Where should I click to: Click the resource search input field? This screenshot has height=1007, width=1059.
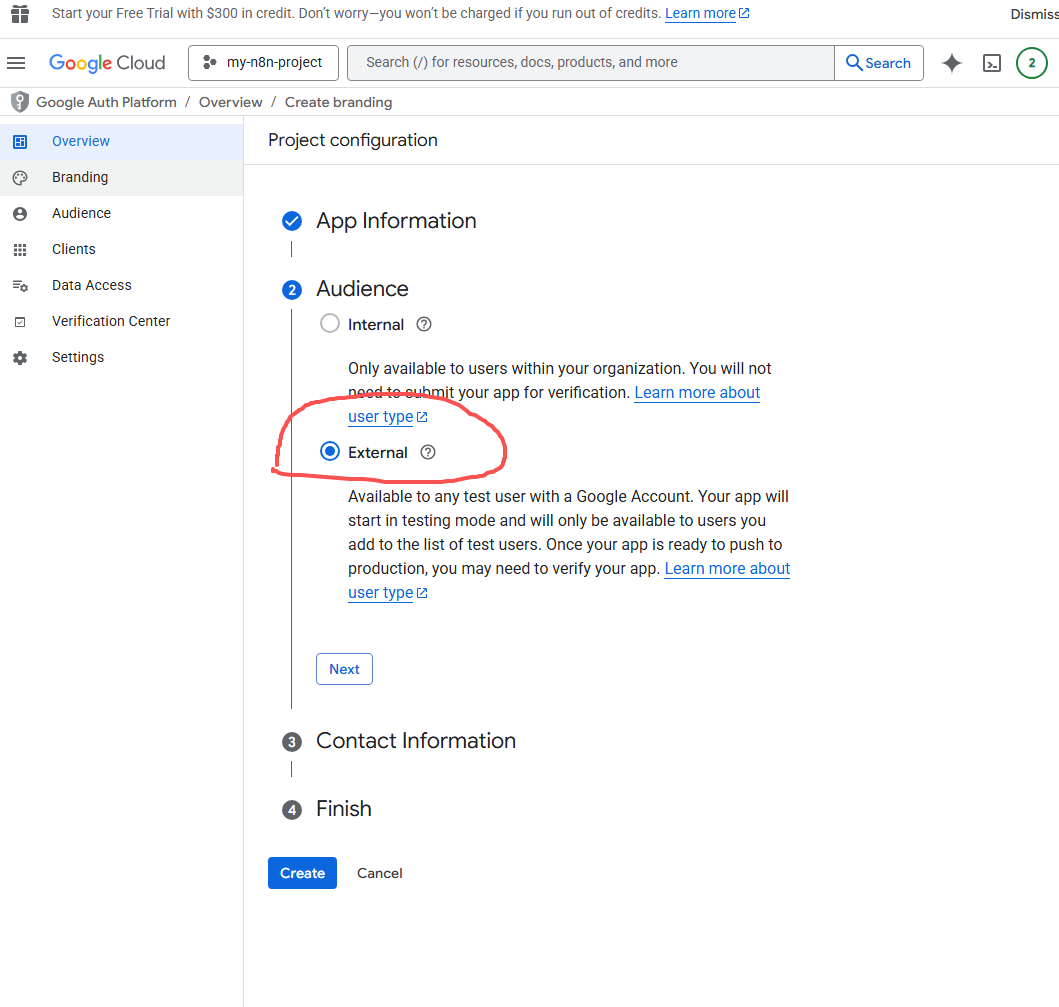click(590, 63)
